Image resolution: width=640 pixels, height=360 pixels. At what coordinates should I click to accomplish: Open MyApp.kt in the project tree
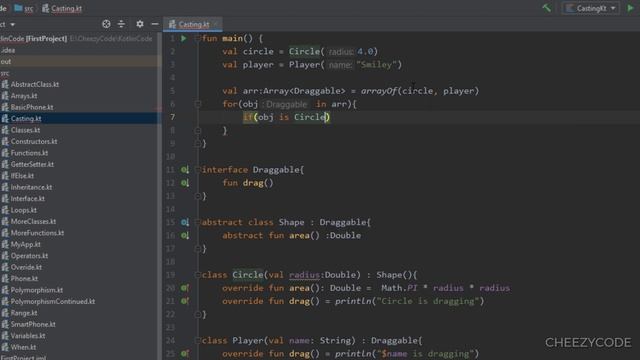[x=25, y=244]
